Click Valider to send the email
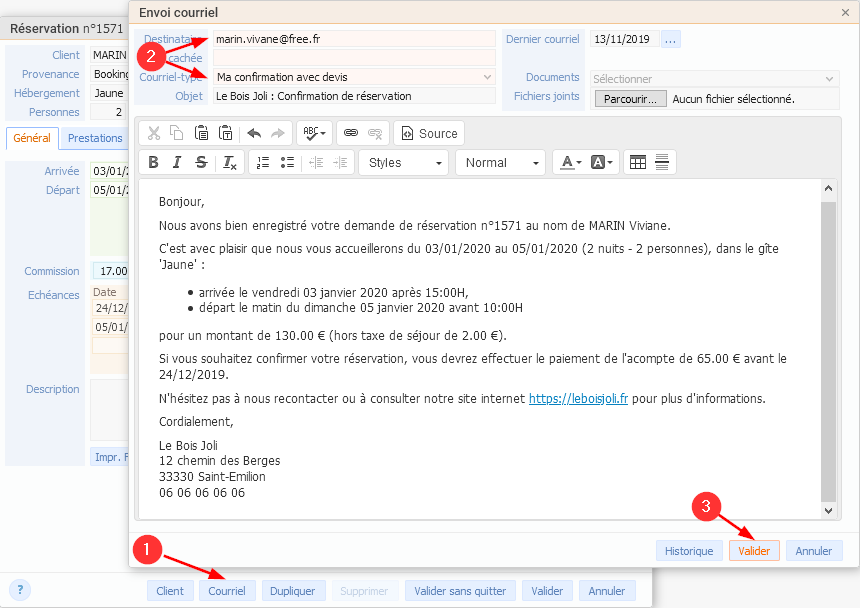This screenshot has width=860, height=608. coord(754,551)
